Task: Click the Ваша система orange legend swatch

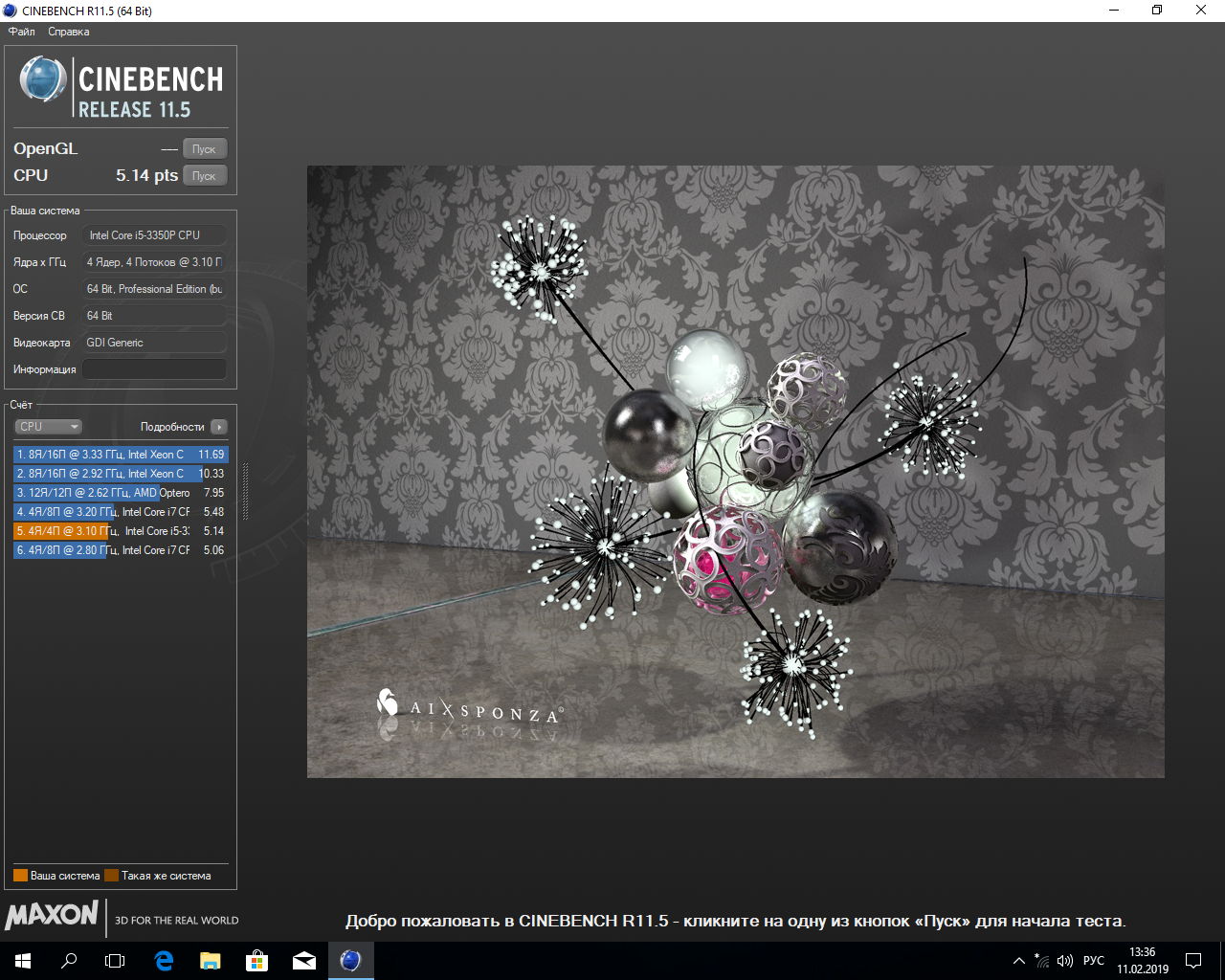Action: pos(20,876)
